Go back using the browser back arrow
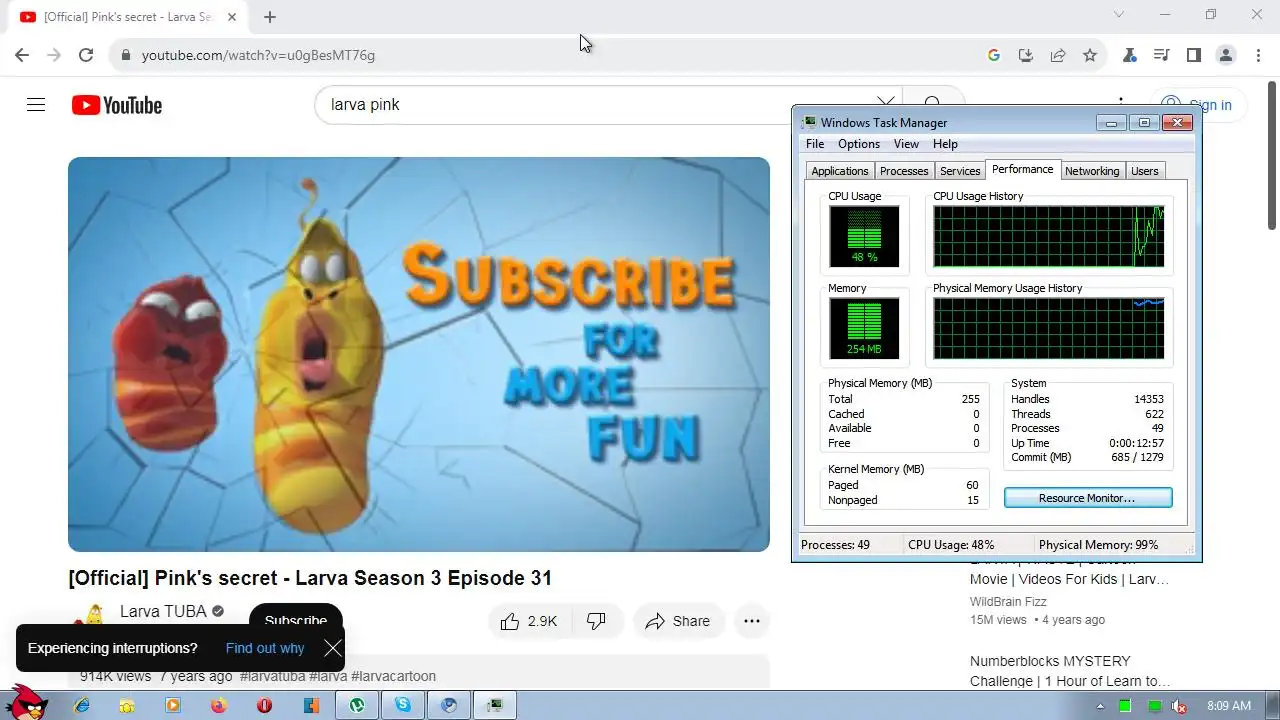 [22, 55]
